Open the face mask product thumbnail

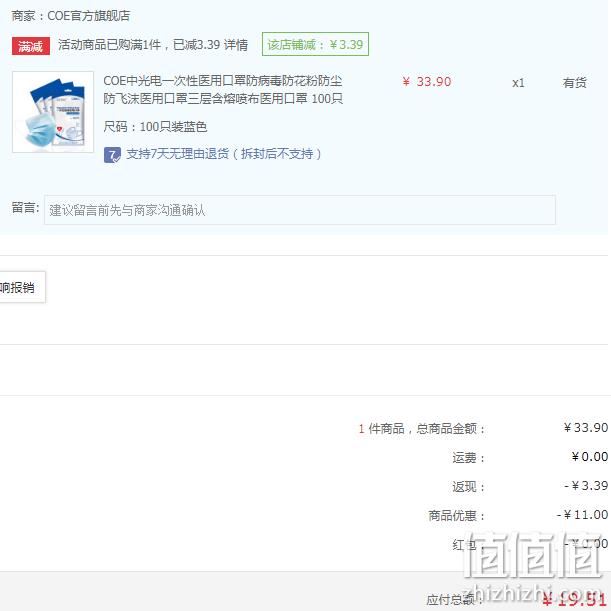click(x=53, y=112)
